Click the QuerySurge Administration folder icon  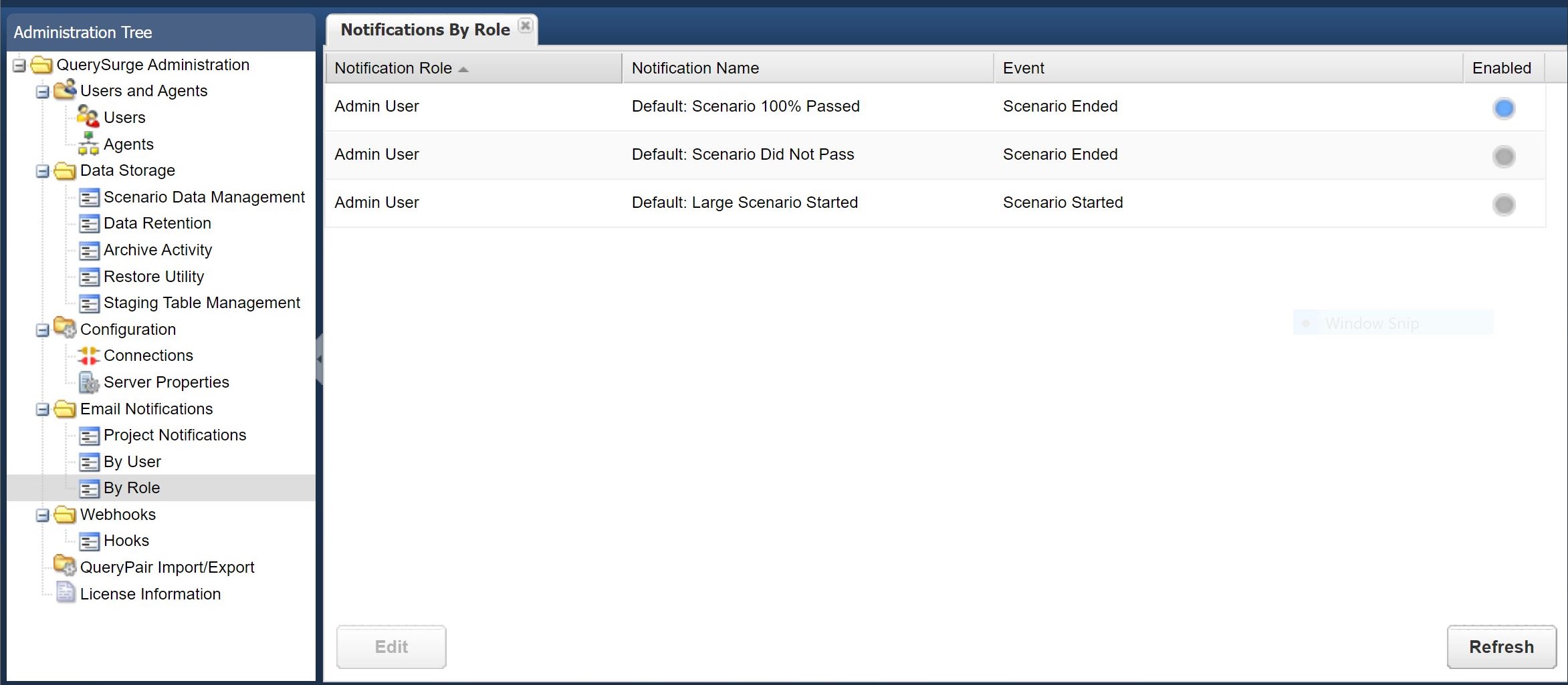tap(41, 65)
